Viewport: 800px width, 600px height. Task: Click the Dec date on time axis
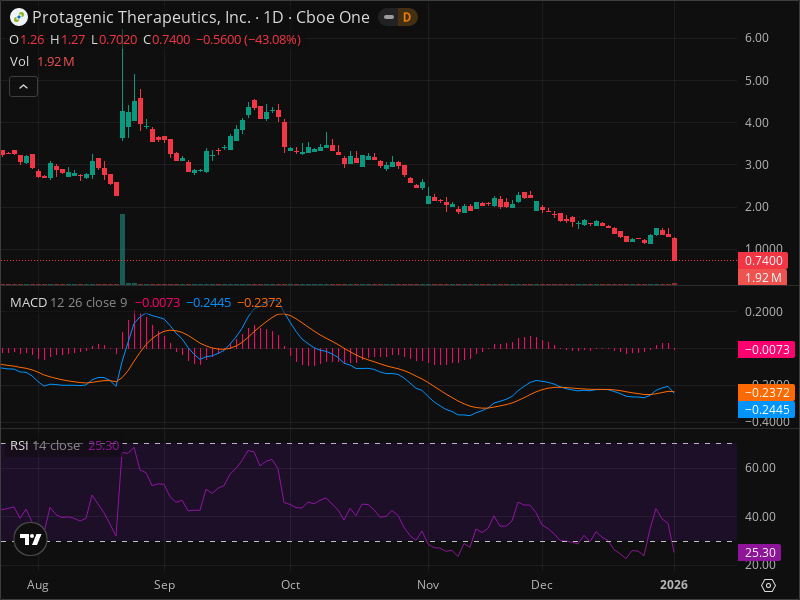click(541, 585)
